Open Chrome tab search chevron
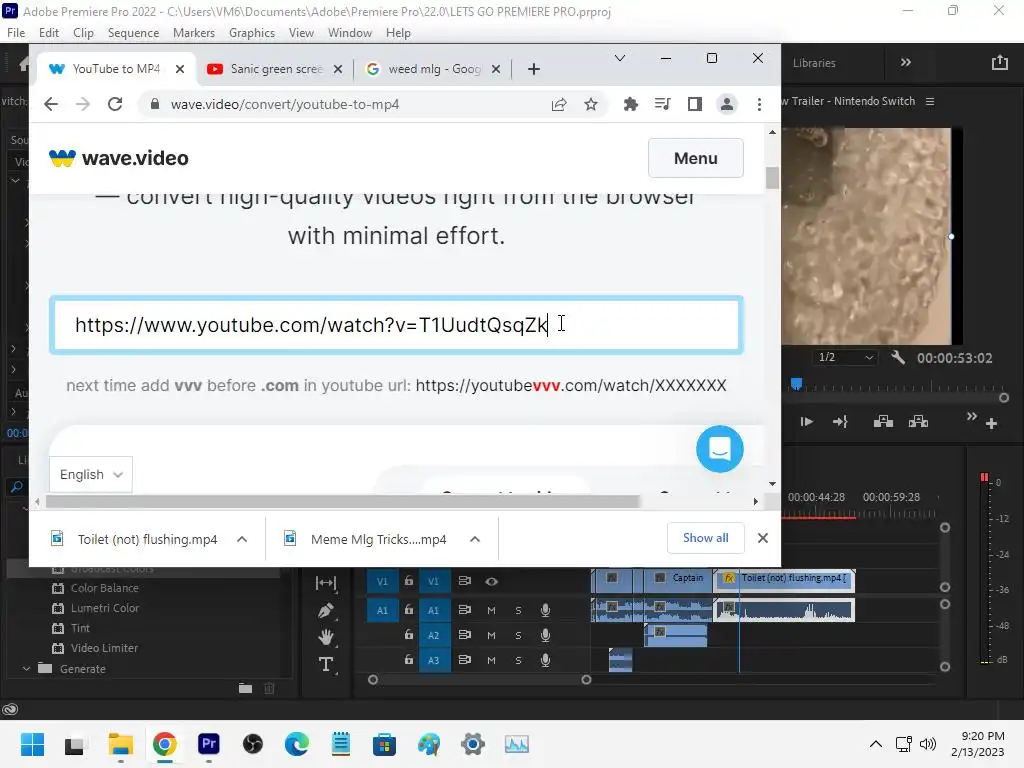Viewport: 1024px width, 768px height. pyautogui.click(x=620, y=58)
